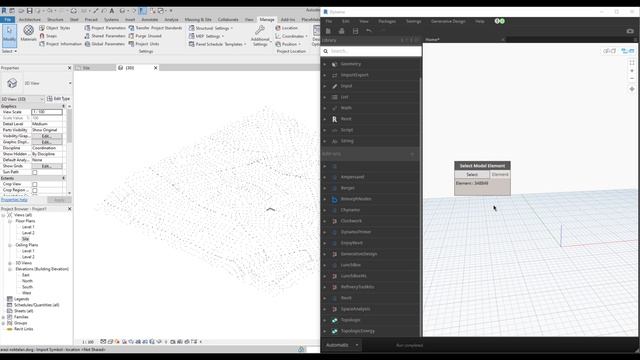Click Select button on Select Model Element node
This screenshot has height=360, width=640.
coord(472,174)
